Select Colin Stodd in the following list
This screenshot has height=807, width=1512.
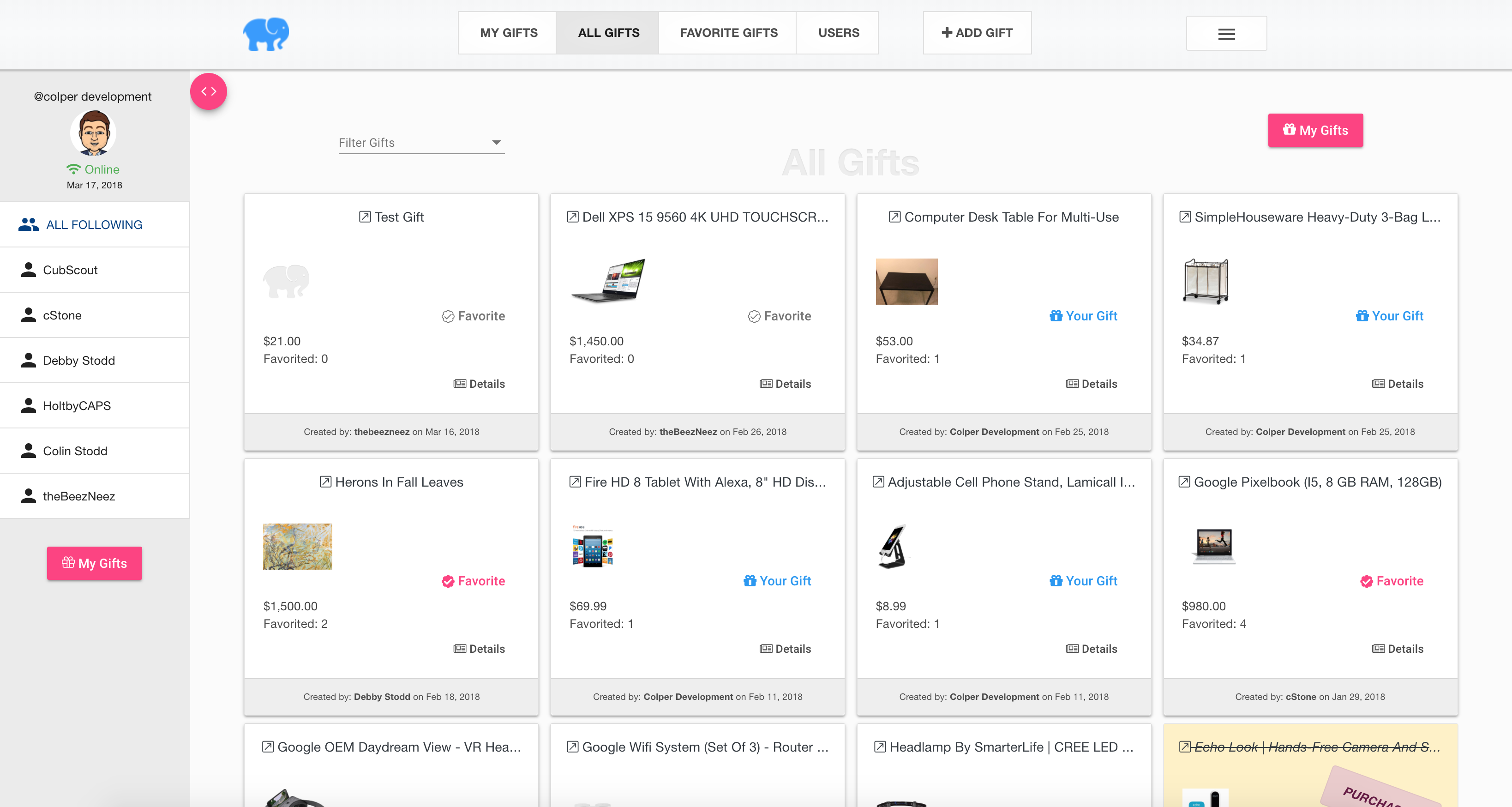click(95, 451)
